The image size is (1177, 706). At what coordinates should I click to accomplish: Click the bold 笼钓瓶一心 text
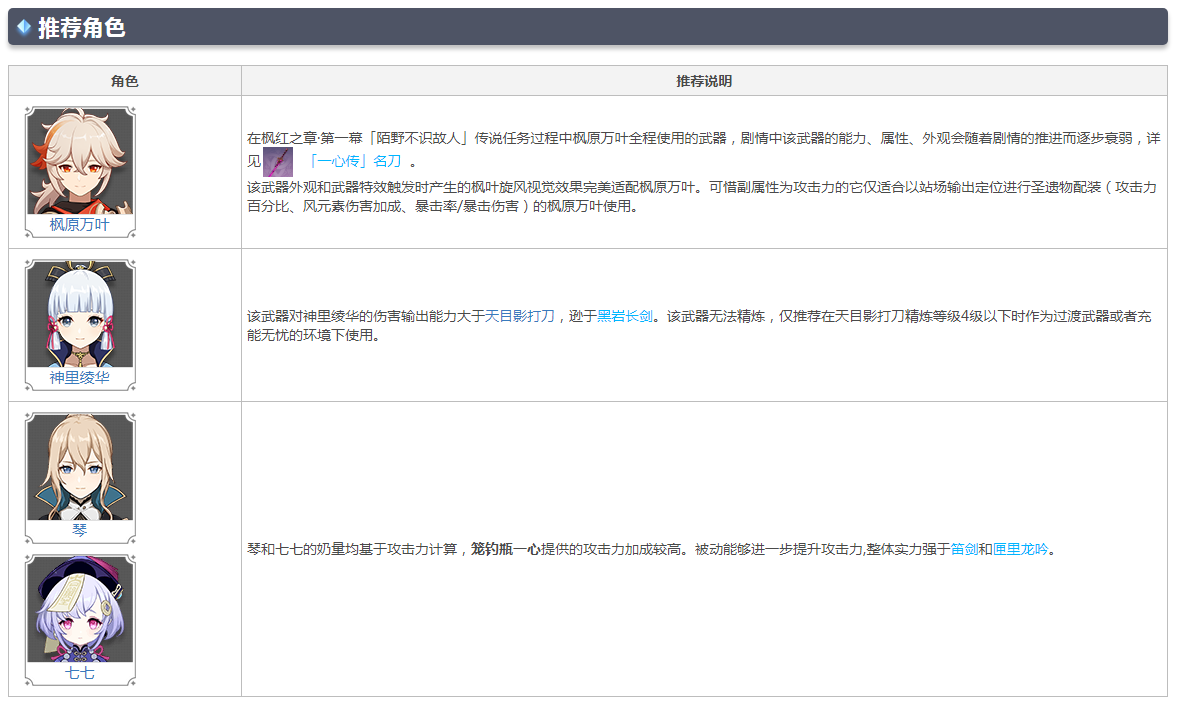pyautogui.click(x=505, y=549)
